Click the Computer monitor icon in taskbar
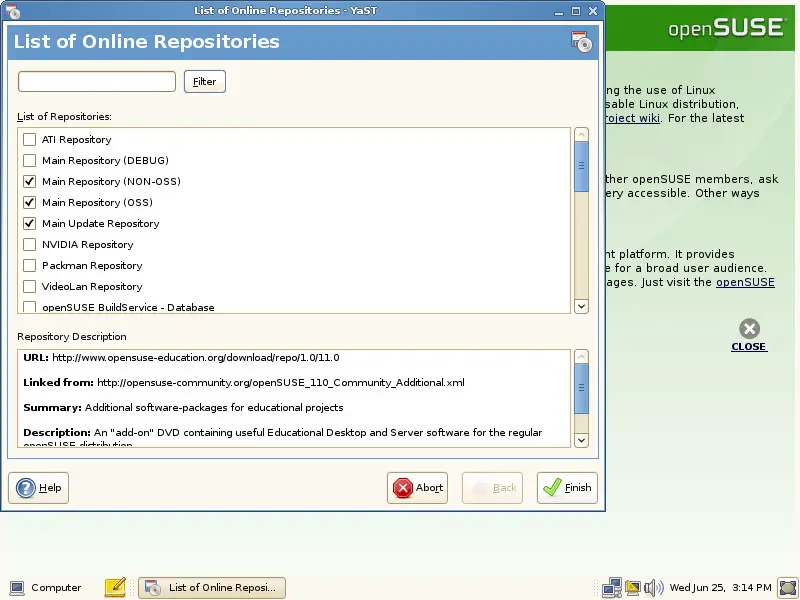Image resolution: width=800 pixels, height=600 pixels. pyautogui.click(x=17, y=588)
